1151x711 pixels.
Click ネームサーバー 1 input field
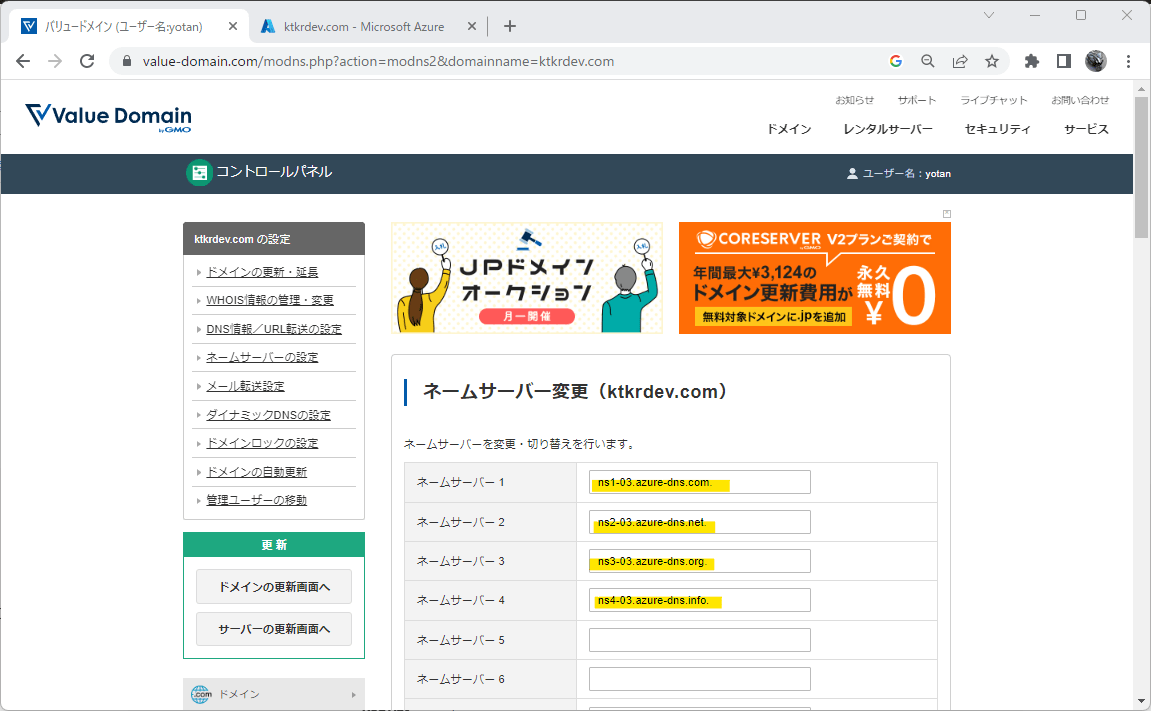click(x=700, y=482)
